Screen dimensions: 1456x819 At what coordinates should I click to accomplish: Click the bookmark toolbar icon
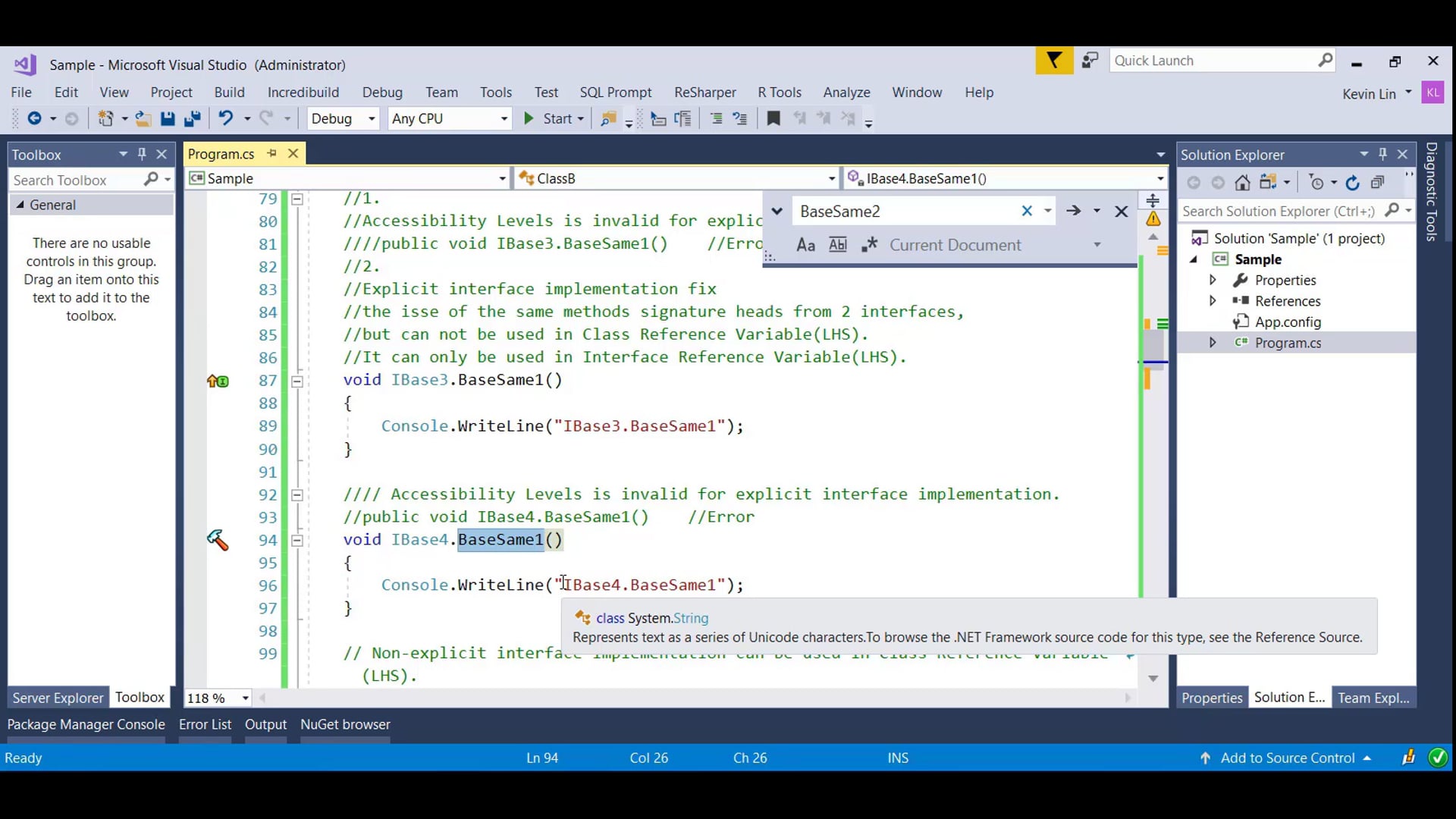pos(773,119)
